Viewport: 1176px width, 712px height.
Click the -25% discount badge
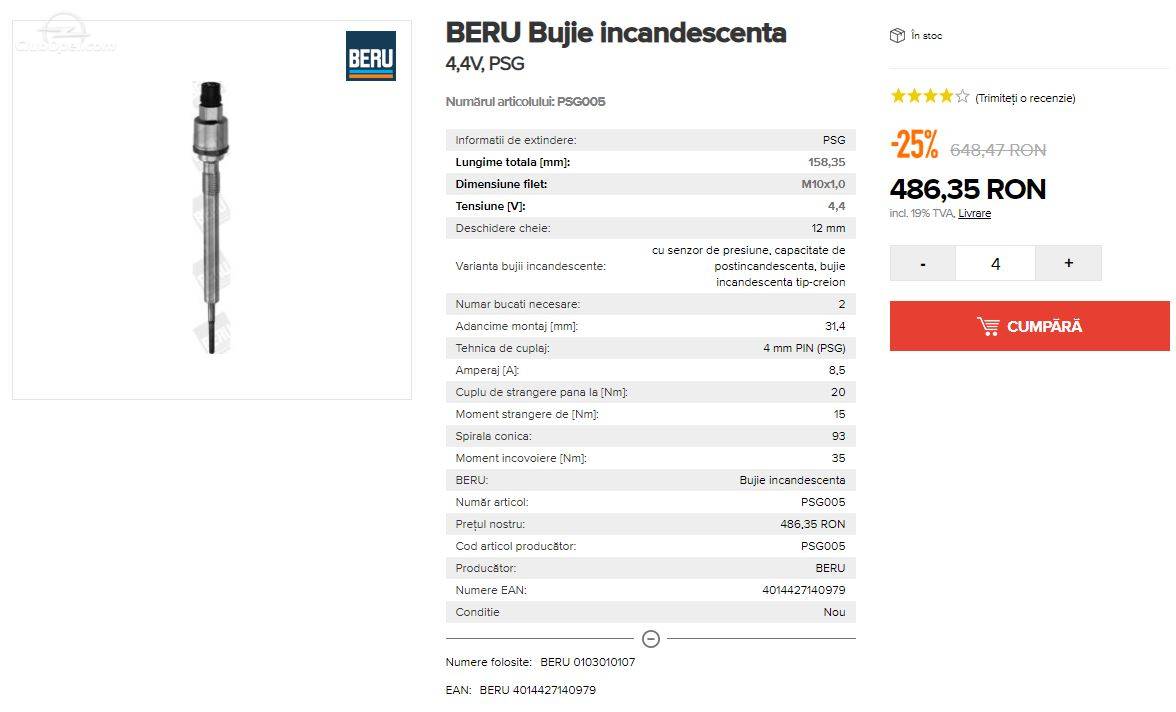click(914, 144)
